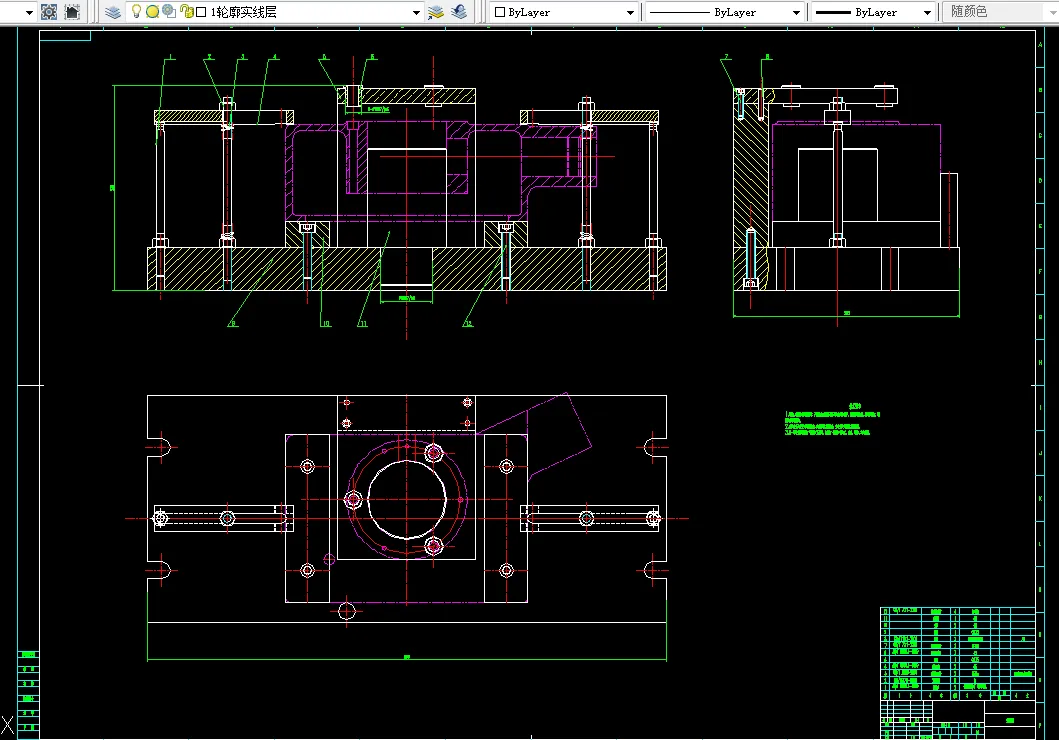Open the Layer Properties Manager
Image resolution: width=1059 pixels, height=740 pixels.
tap(113, 11)
